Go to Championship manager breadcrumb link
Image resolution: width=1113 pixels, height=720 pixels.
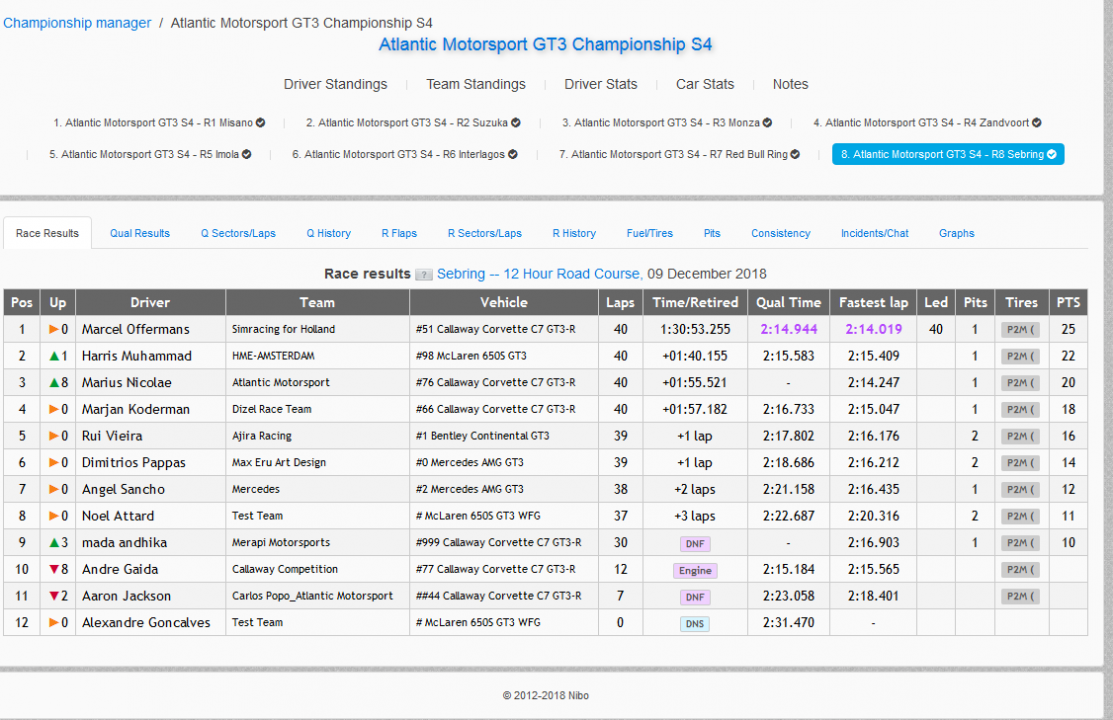78,22
